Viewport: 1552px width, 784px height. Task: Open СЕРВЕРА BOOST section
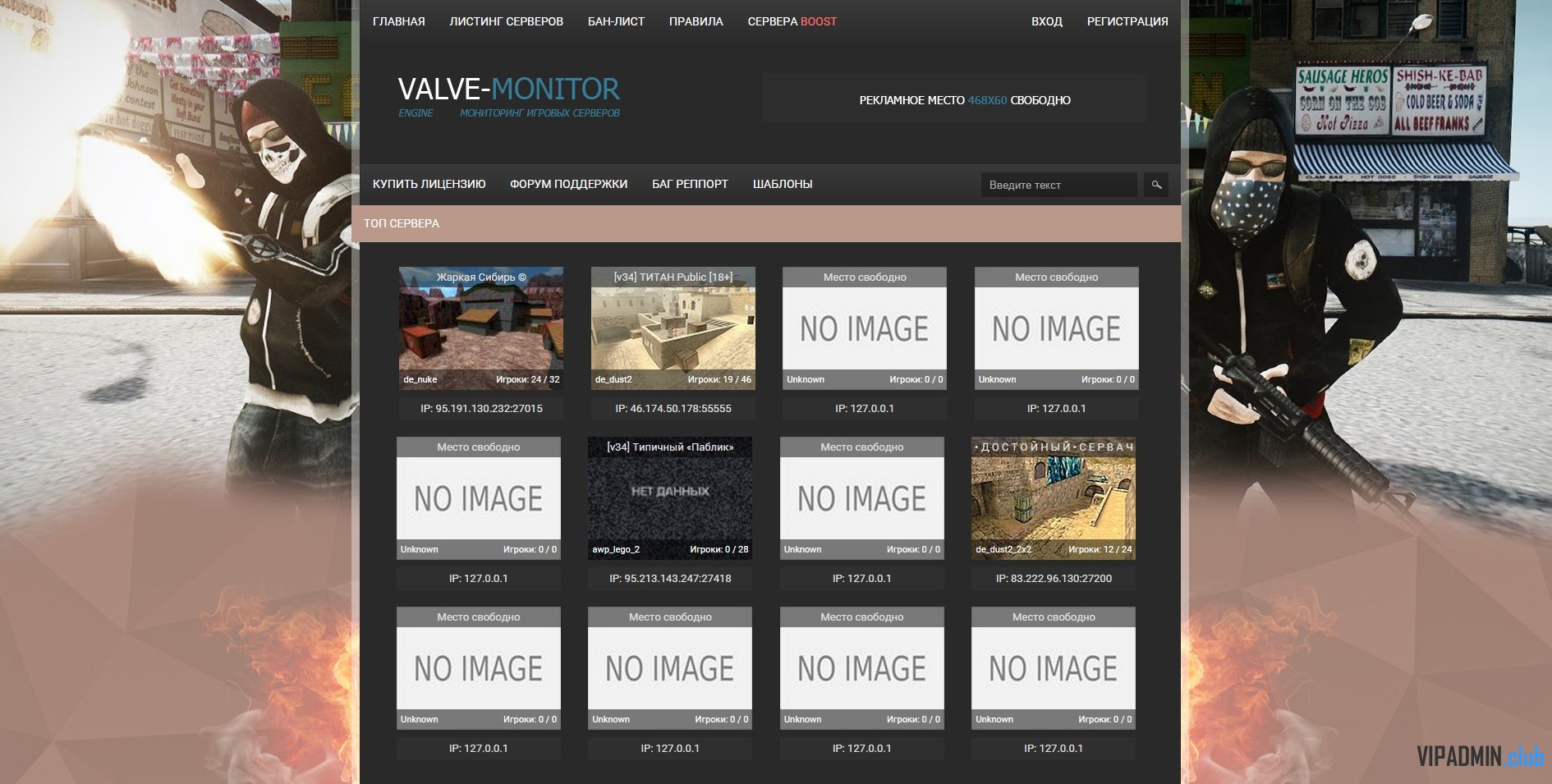coord(792,21)
